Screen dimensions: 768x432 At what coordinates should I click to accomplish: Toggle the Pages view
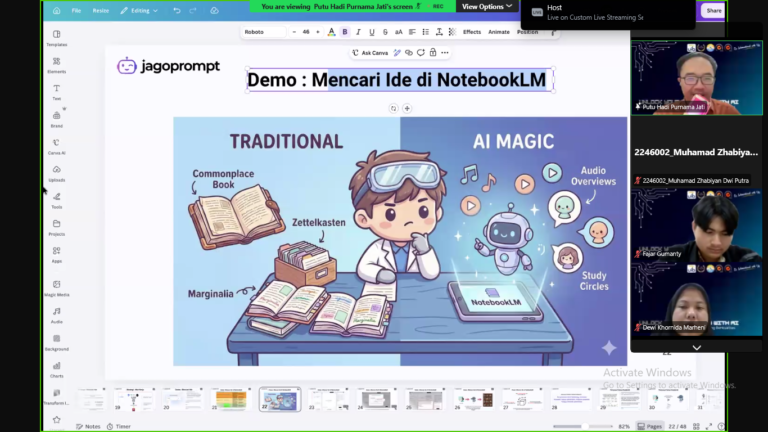click(x=649, y=427)
